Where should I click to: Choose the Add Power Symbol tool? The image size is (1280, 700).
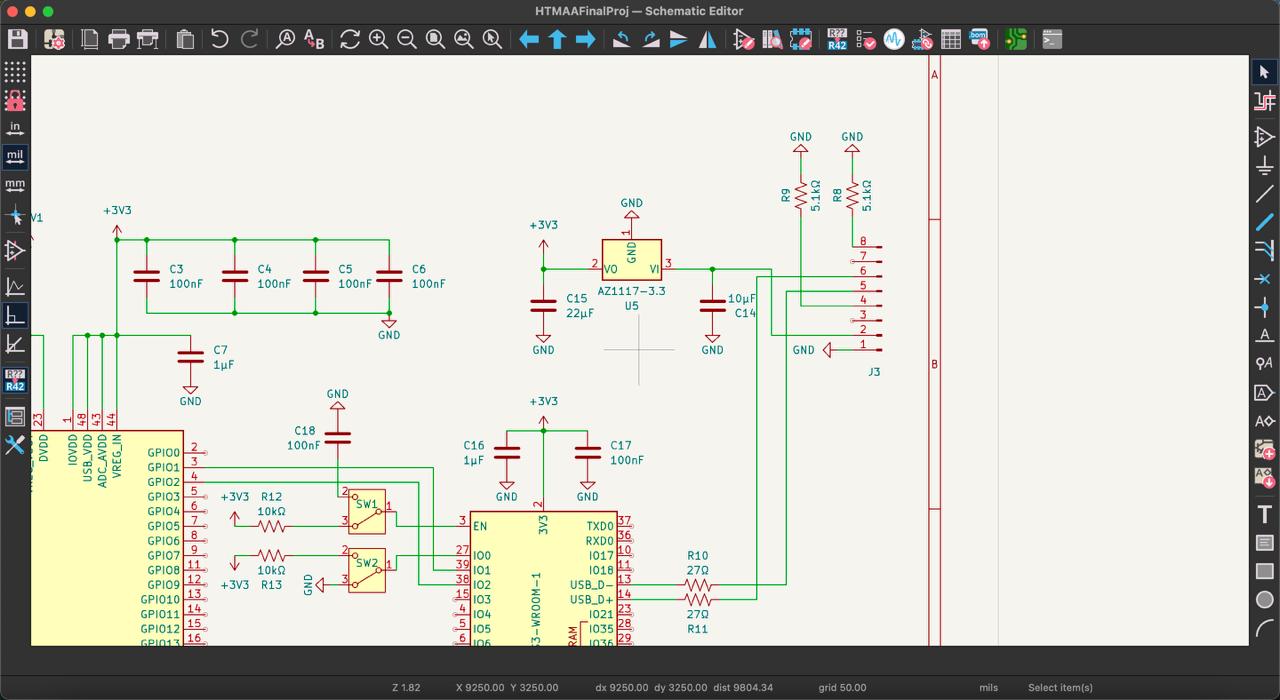pyautogui.click(x=1264, y=164)
